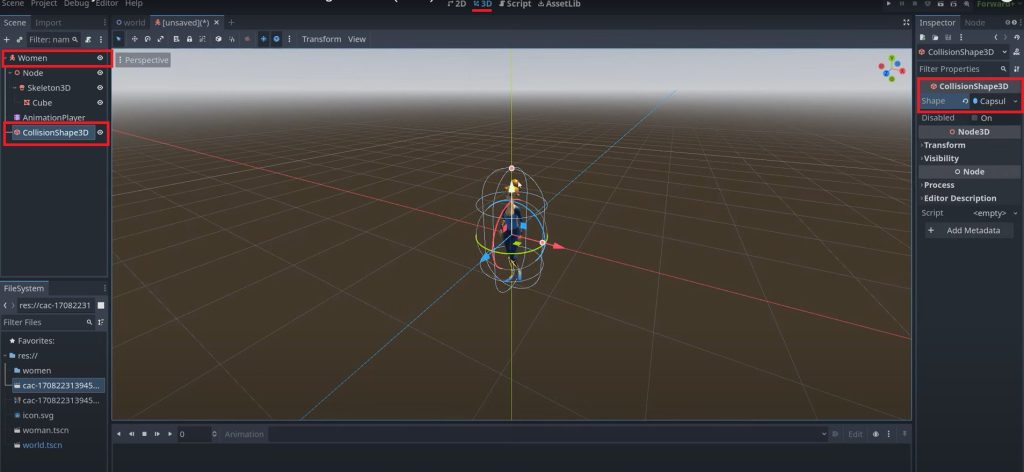Screen dimensions: 1024x472
Task: Click the group selected nodes toolbar icon
Action: (x=202, y=39)
